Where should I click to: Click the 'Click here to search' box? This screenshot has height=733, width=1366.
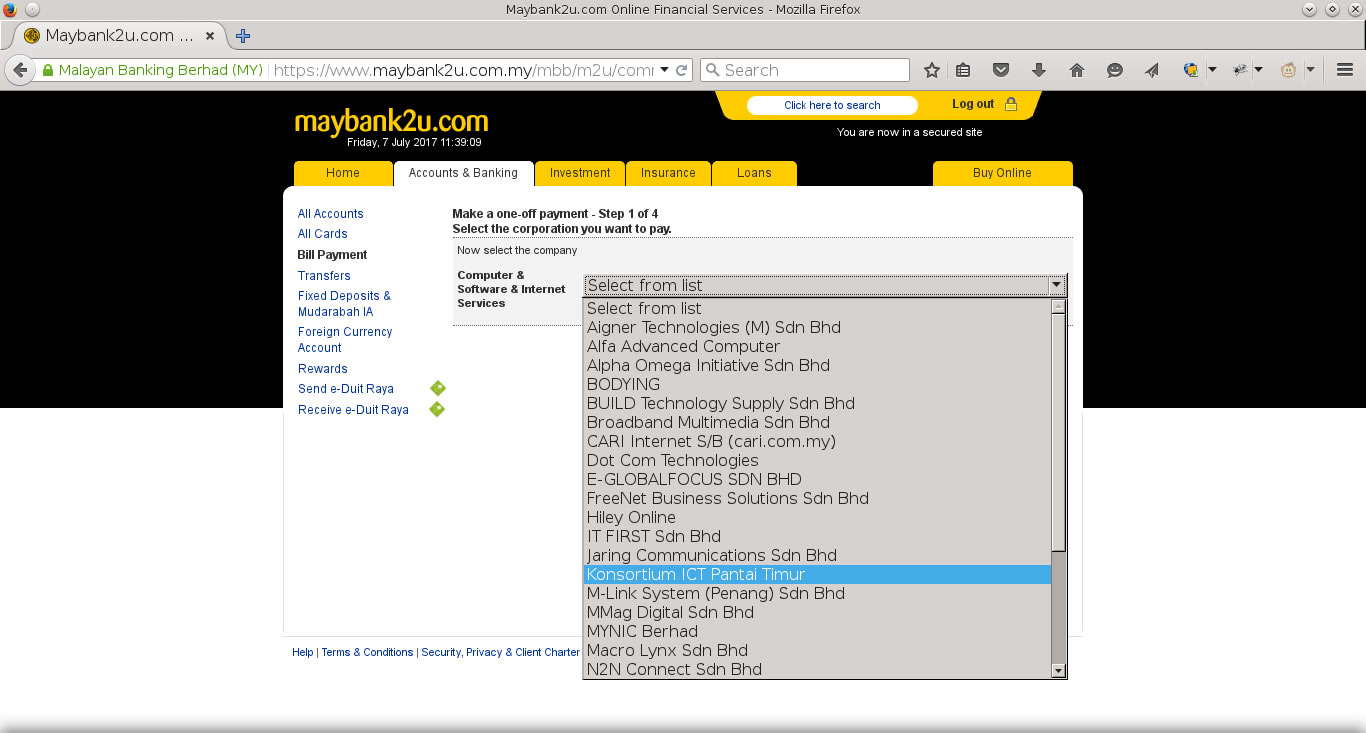[x=832, y=105]
